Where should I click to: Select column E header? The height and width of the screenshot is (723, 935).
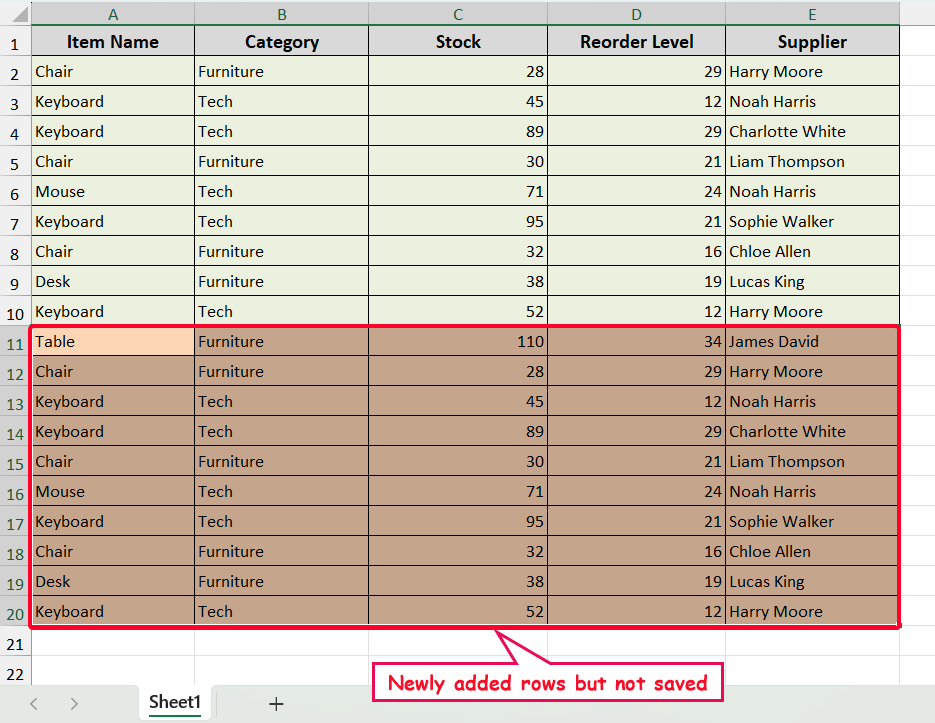[x=812, y=14]
